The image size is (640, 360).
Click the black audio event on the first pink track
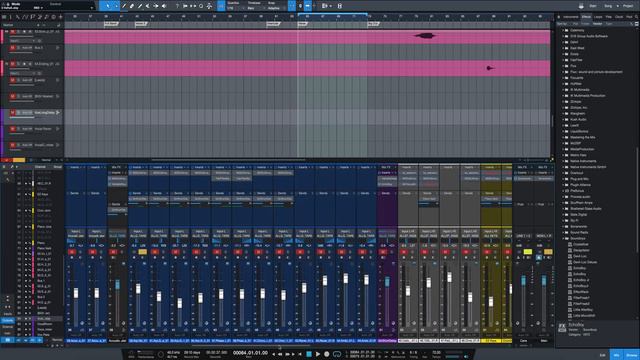coord(425,36)
